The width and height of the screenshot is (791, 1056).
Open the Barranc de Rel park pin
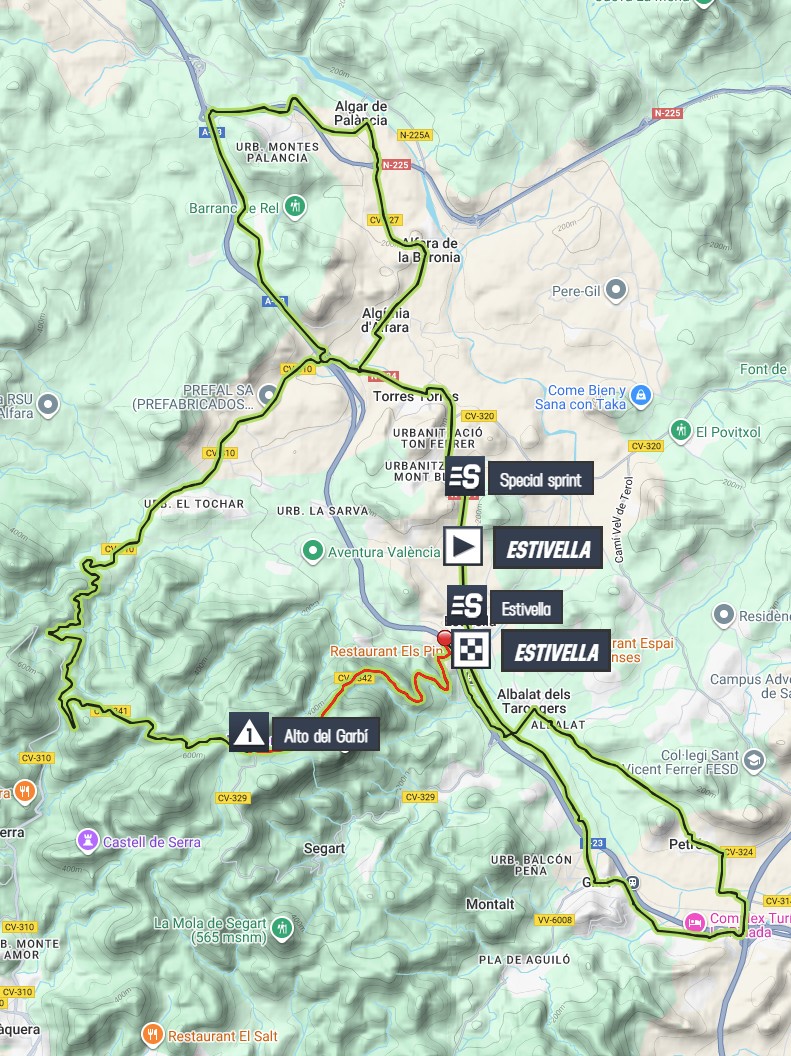coord(295,206)
